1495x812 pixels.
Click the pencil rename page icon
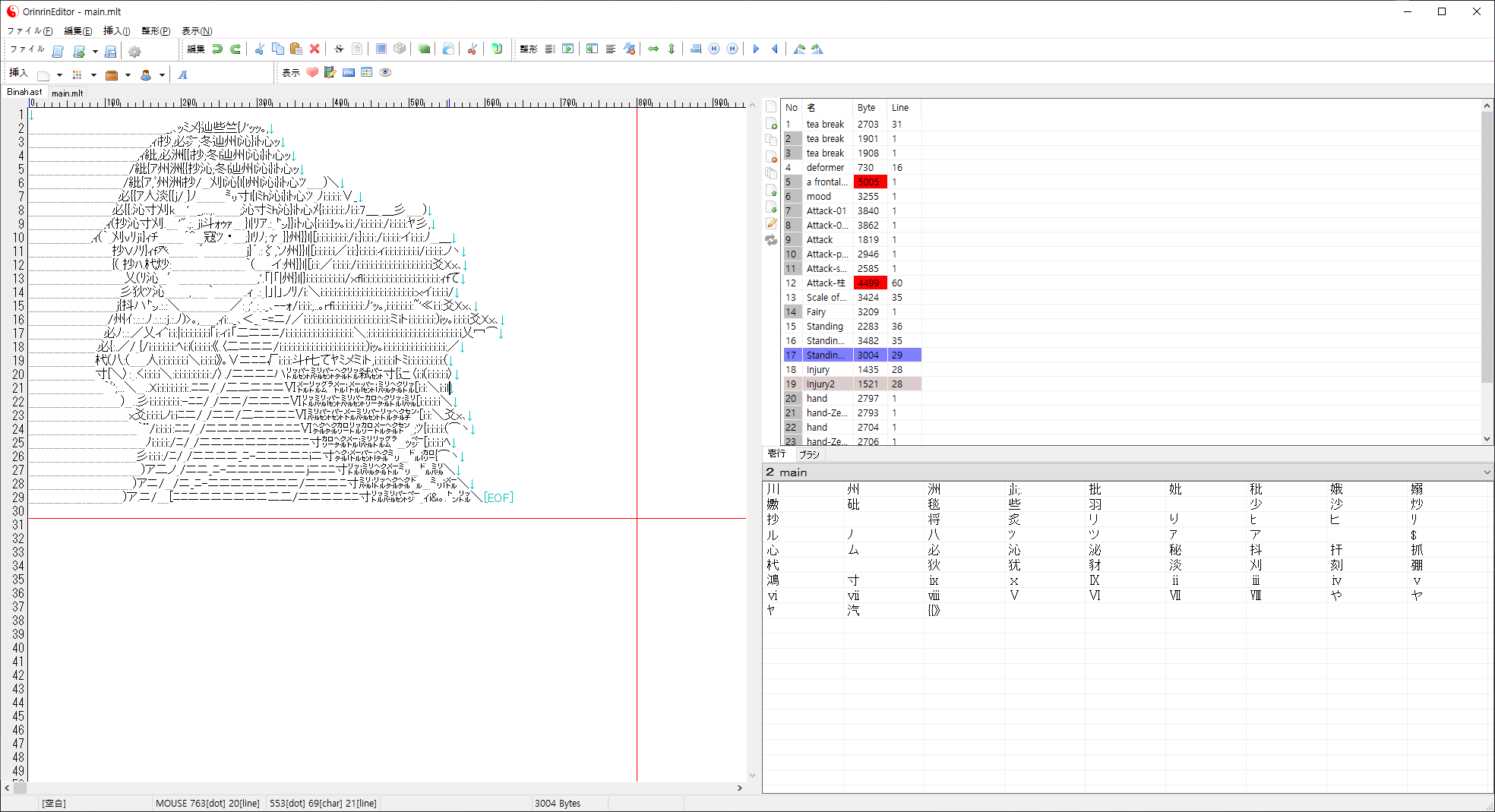[x=771, y=223]
